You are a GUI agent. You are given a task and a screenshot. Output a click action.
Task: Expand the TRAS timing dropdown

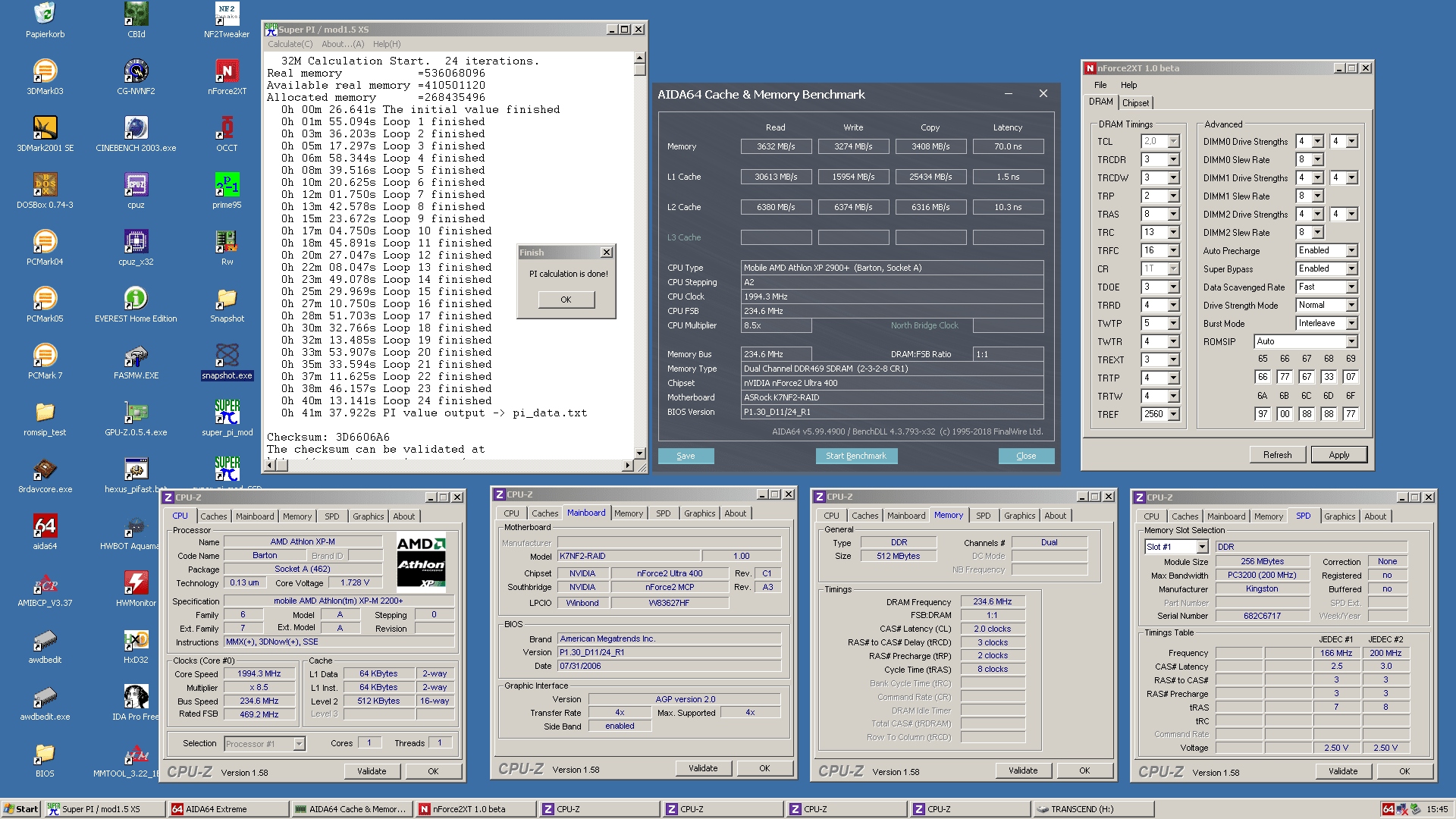(1173, 215)
